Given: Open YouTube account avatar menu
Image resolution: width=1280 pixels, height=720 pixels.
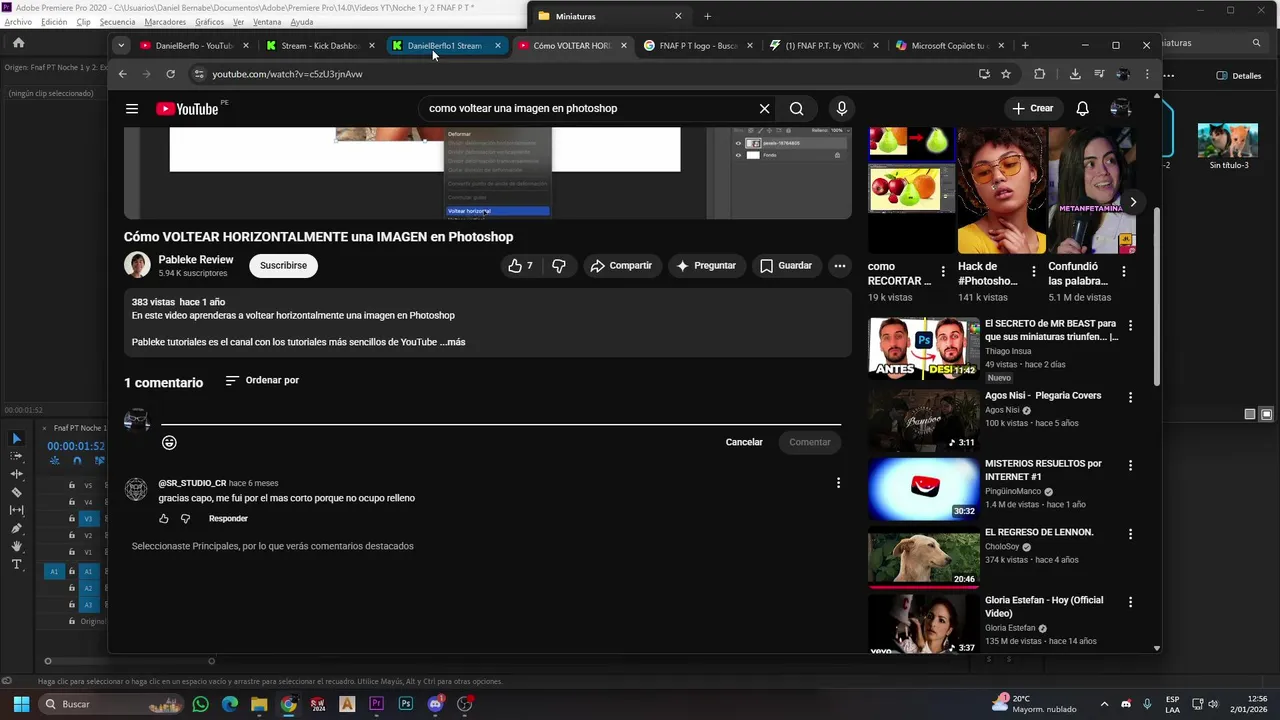Looking at the screenshot, I should coord(1121,109).
